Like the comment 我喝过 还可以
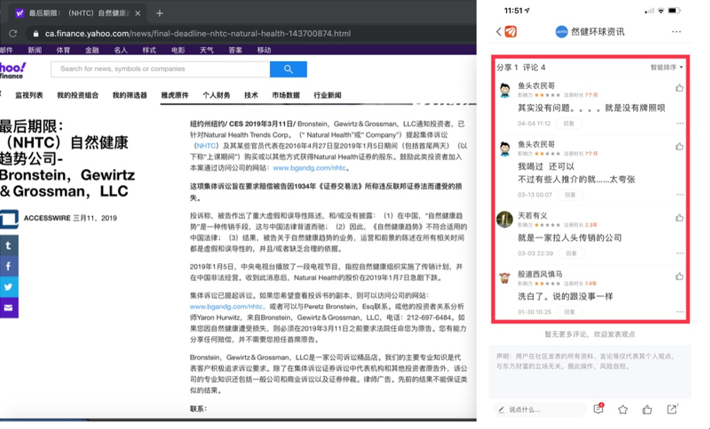 click(679, 147)
